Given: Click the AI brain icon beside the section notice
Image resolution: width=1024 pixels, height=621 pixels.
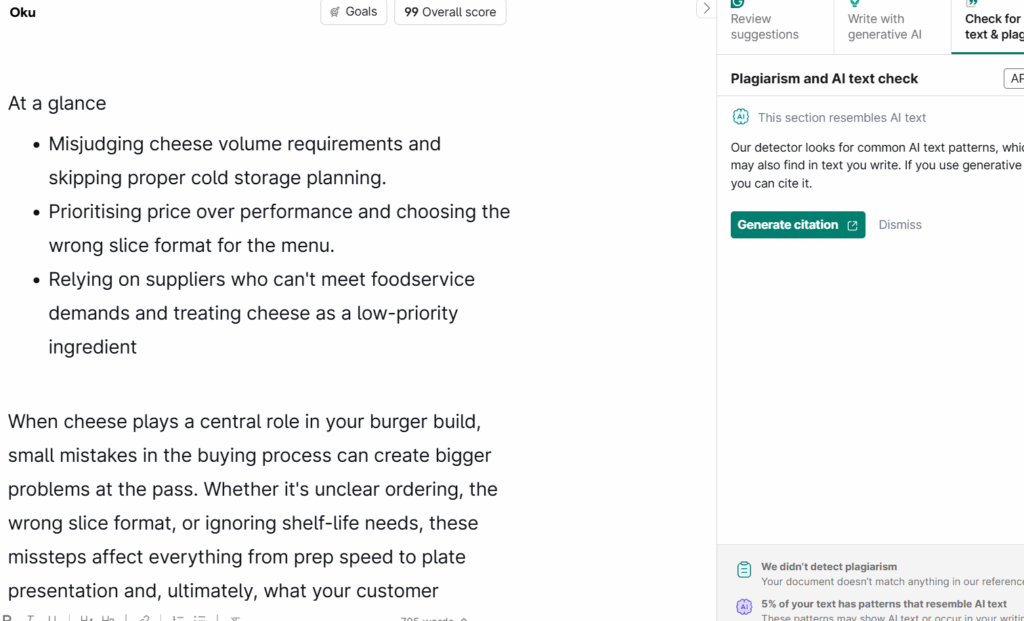Looking at the screenshot, I should (741, 117).
